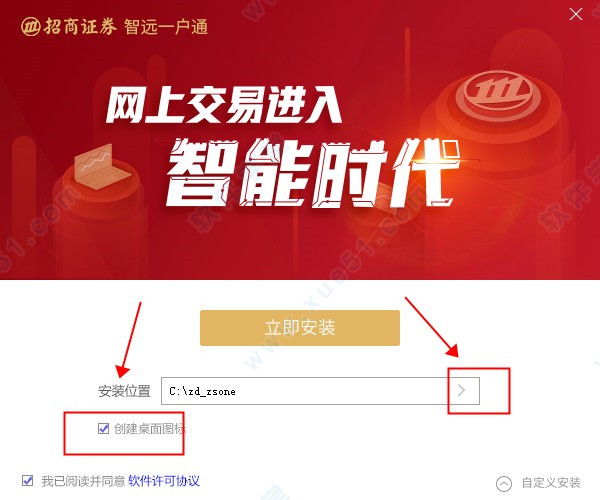Screen dimensions: 600x500
Task: Open the 软件许可协议 link
Action: click(164, 481)
